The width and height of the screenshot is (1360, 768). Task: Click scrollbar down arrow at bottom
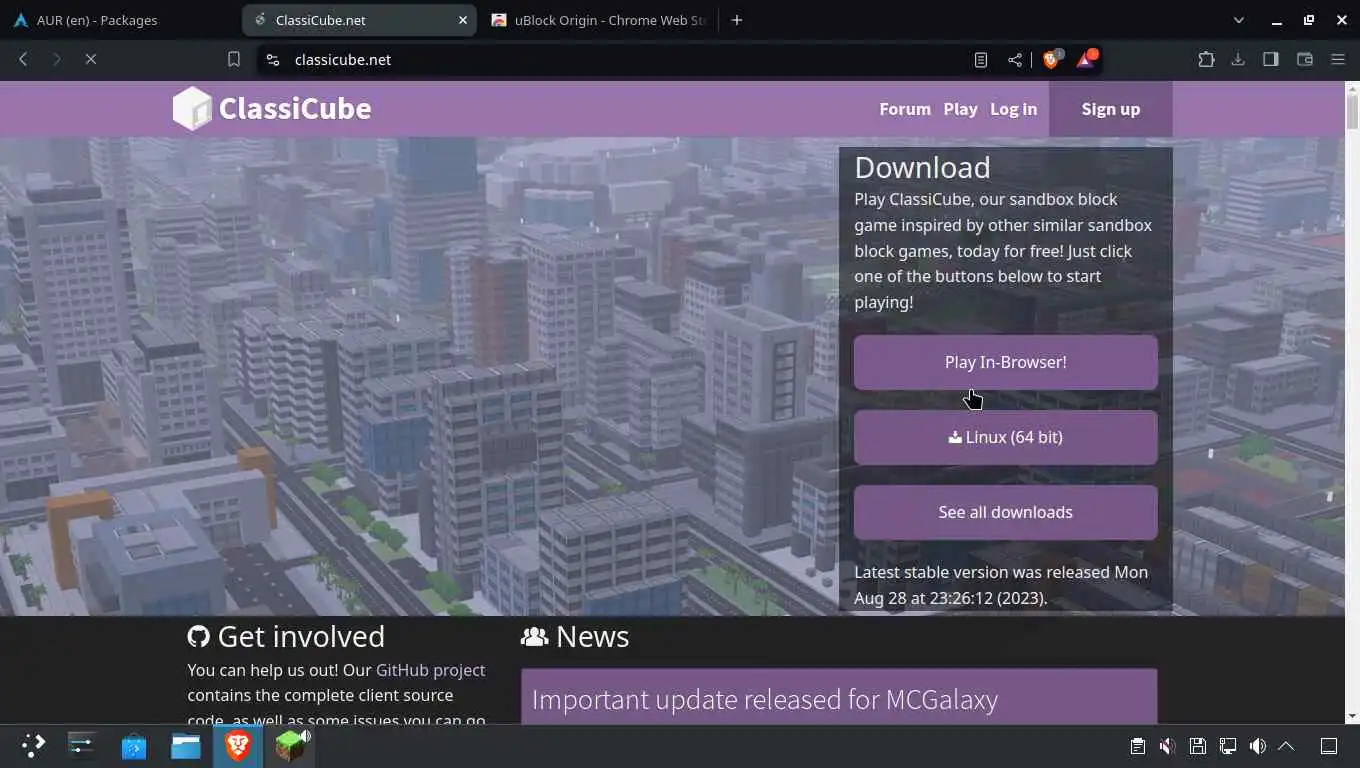(x=1352, y=716)
